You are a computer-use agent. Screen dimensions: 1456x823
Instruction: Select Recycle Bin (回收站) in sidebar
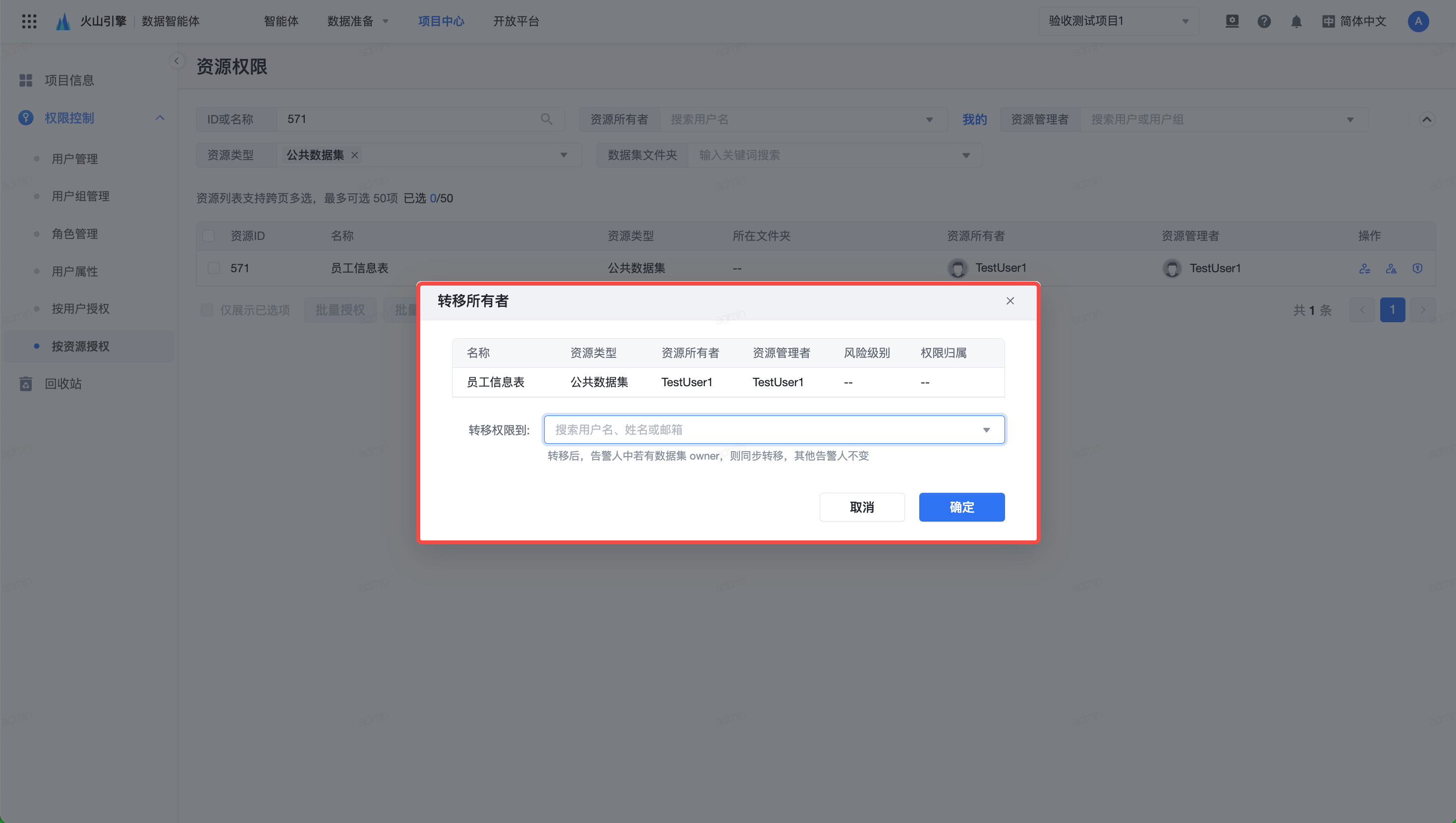tap(63, 384)
